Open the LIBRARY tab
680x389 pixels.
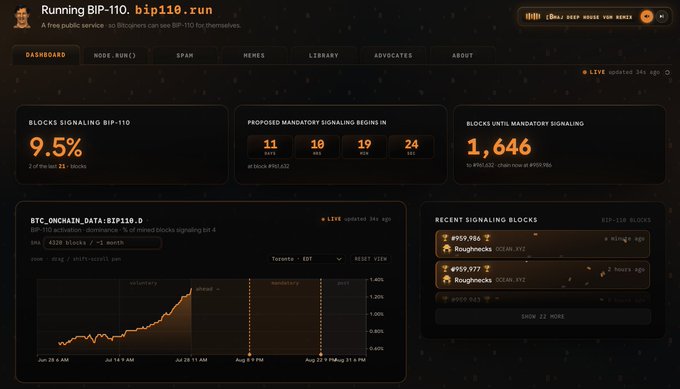tap(324, 56)
